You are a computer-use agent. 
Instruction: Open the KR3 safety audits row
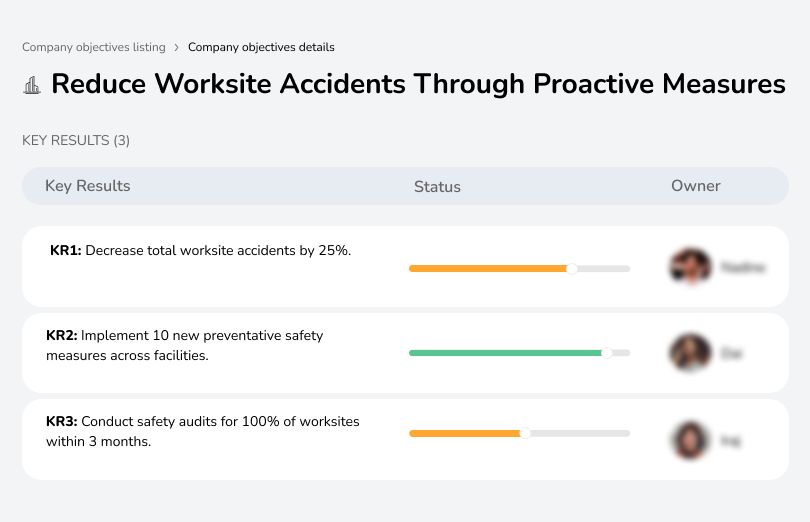click(x=405, y=439)
